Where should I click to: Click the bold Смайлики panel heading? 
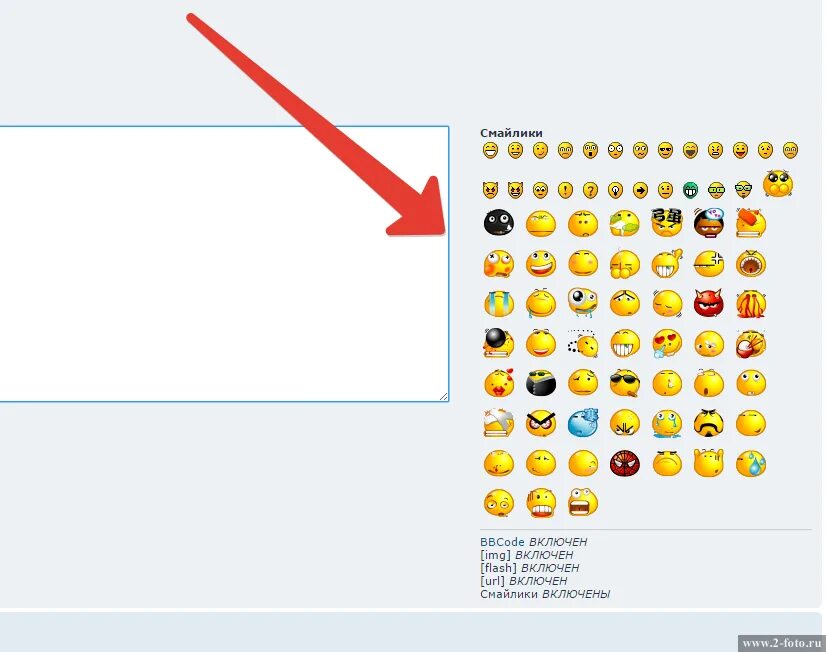click(x=511, y=133)
